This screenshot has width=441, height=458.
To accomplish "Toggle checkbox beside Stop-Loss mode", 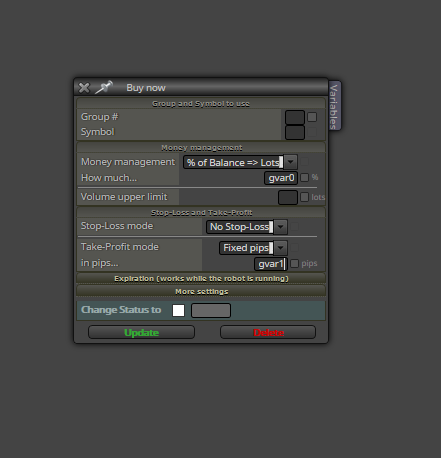I will point(294,227).
